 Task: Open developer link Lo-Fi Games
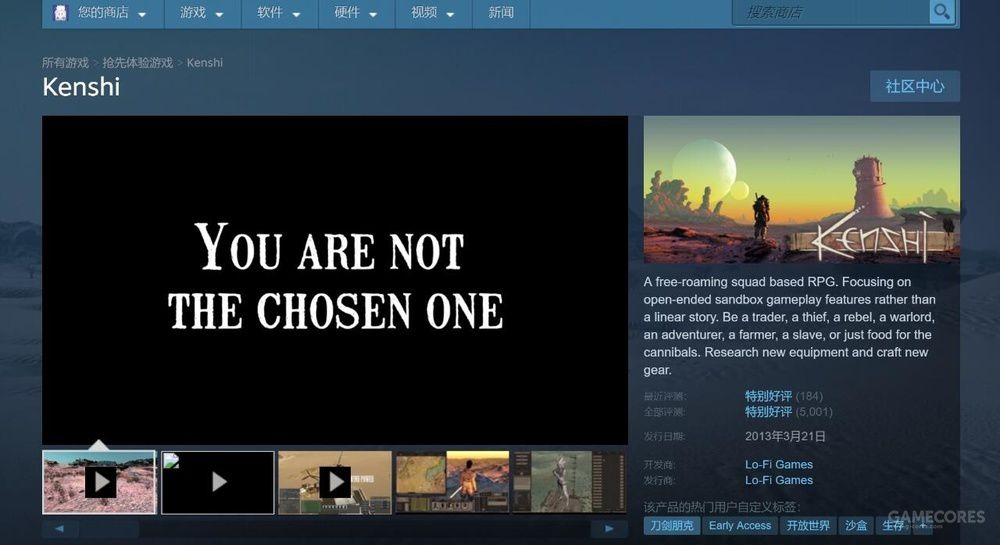779,465
